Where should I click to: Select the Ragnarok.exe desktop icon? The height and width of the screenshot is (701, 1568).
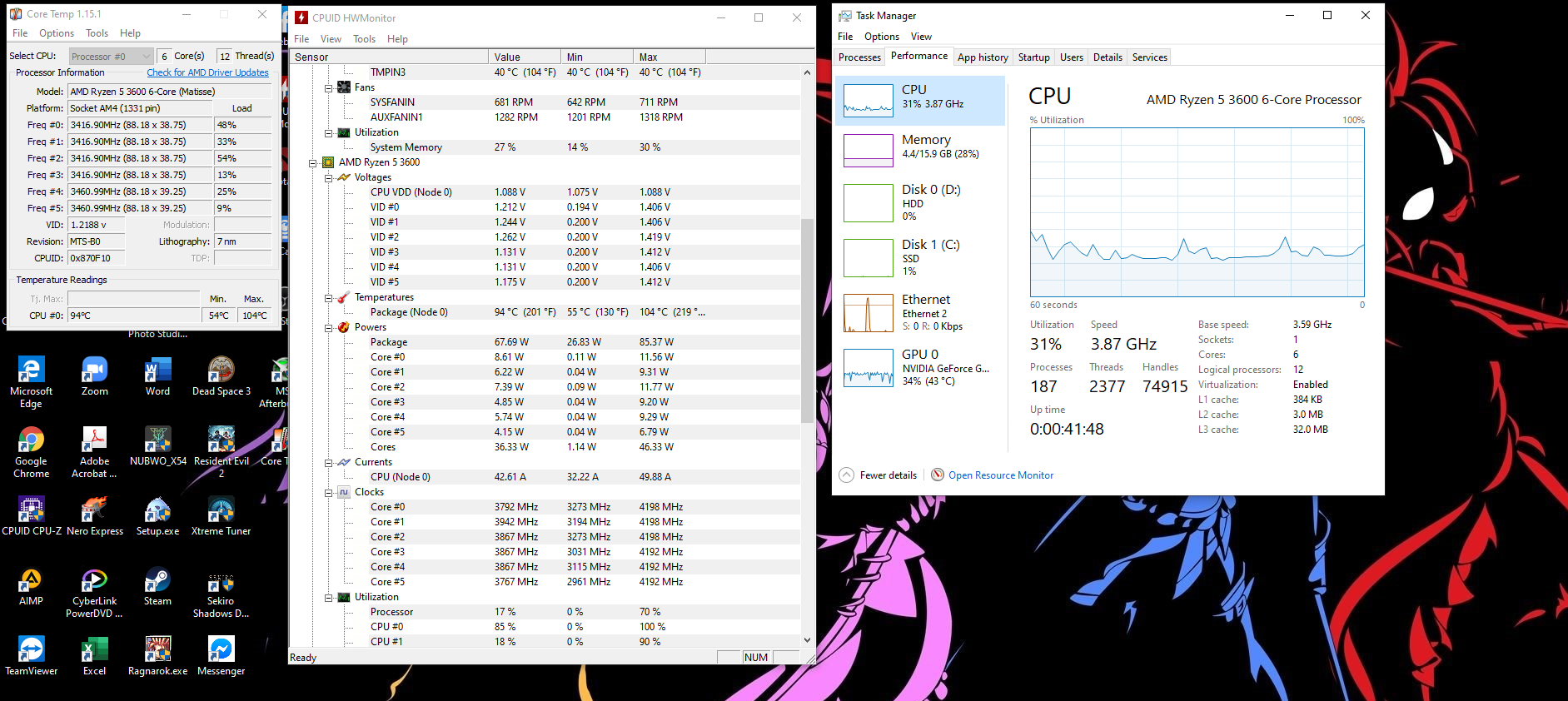pyautogui.click(x=157, y=656)
